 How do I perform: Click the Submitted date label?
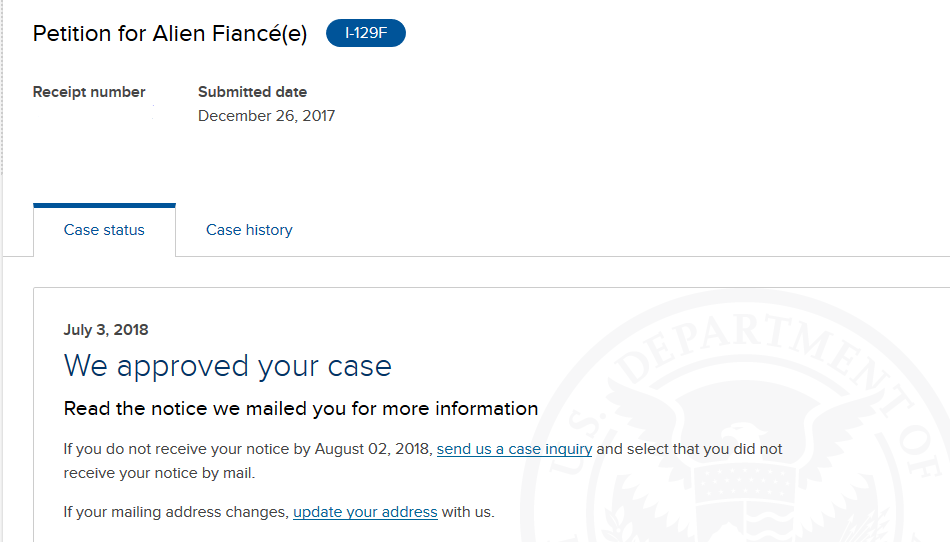[x=253, y=92]
